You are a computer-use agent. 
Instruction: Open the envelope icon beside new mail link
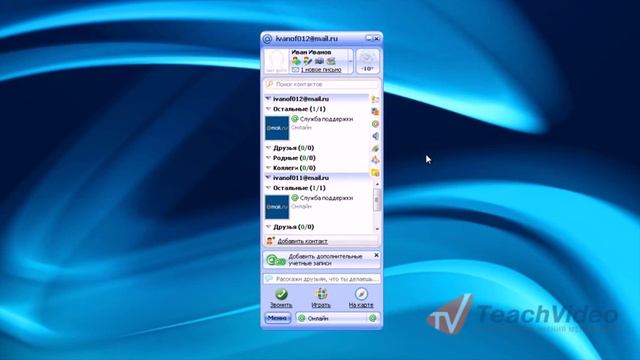coord(296,70)
